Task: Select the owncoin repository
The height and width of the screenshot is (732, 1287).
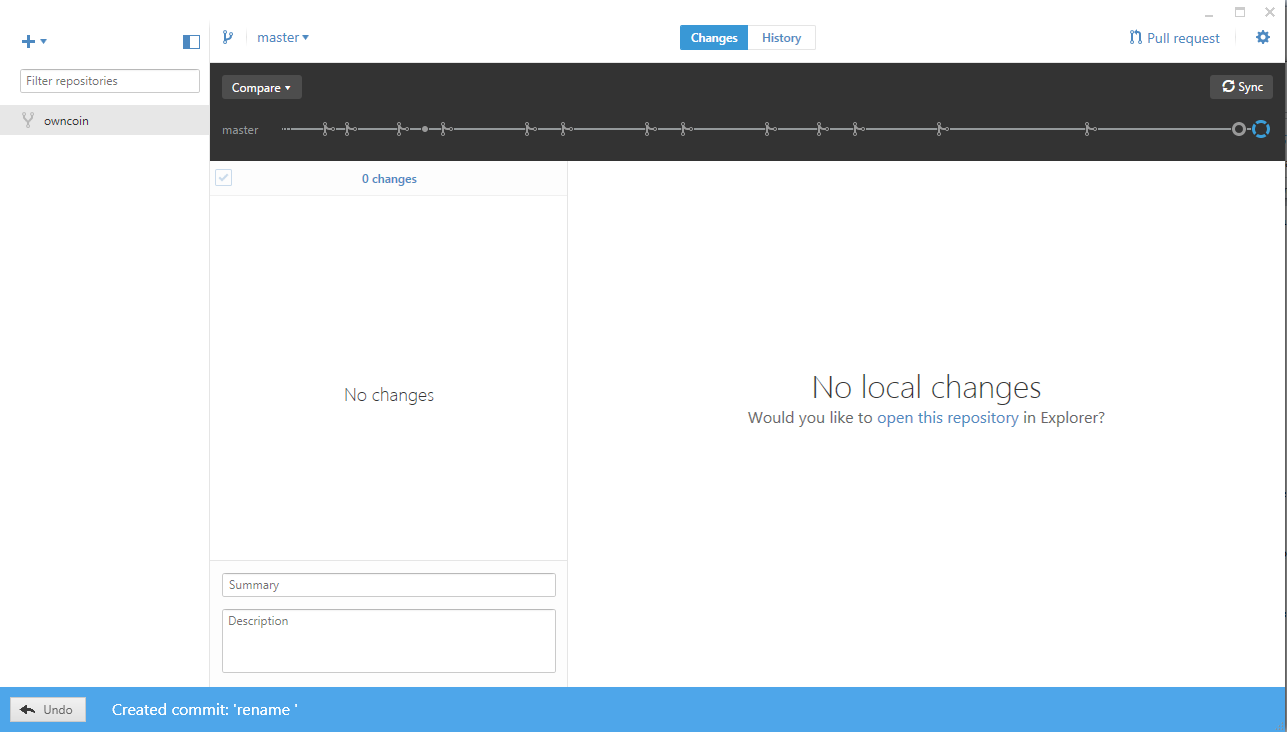Action: 105,120
